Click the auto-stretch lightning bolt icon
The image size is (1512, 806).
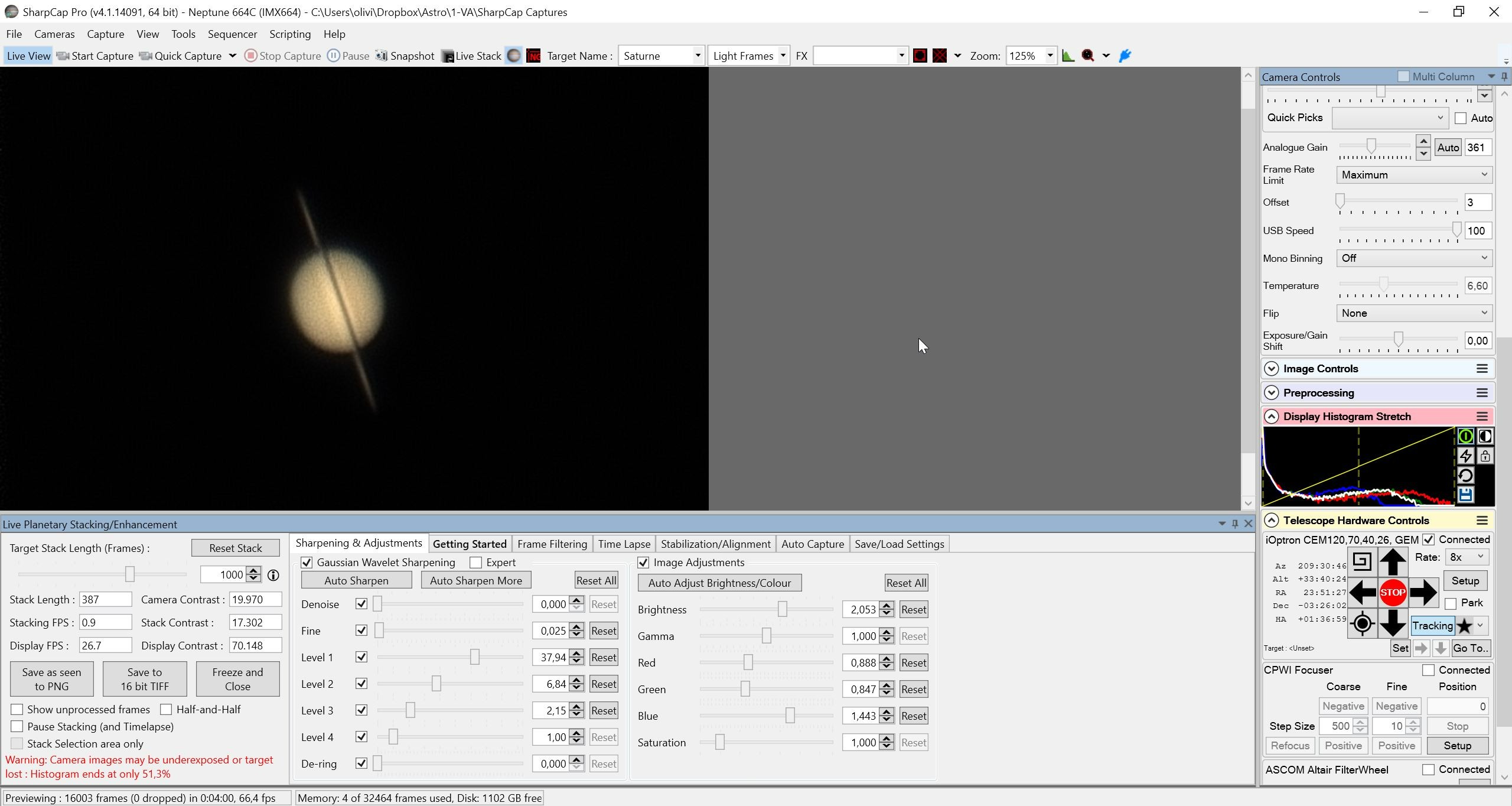(x=1465, y=456)
